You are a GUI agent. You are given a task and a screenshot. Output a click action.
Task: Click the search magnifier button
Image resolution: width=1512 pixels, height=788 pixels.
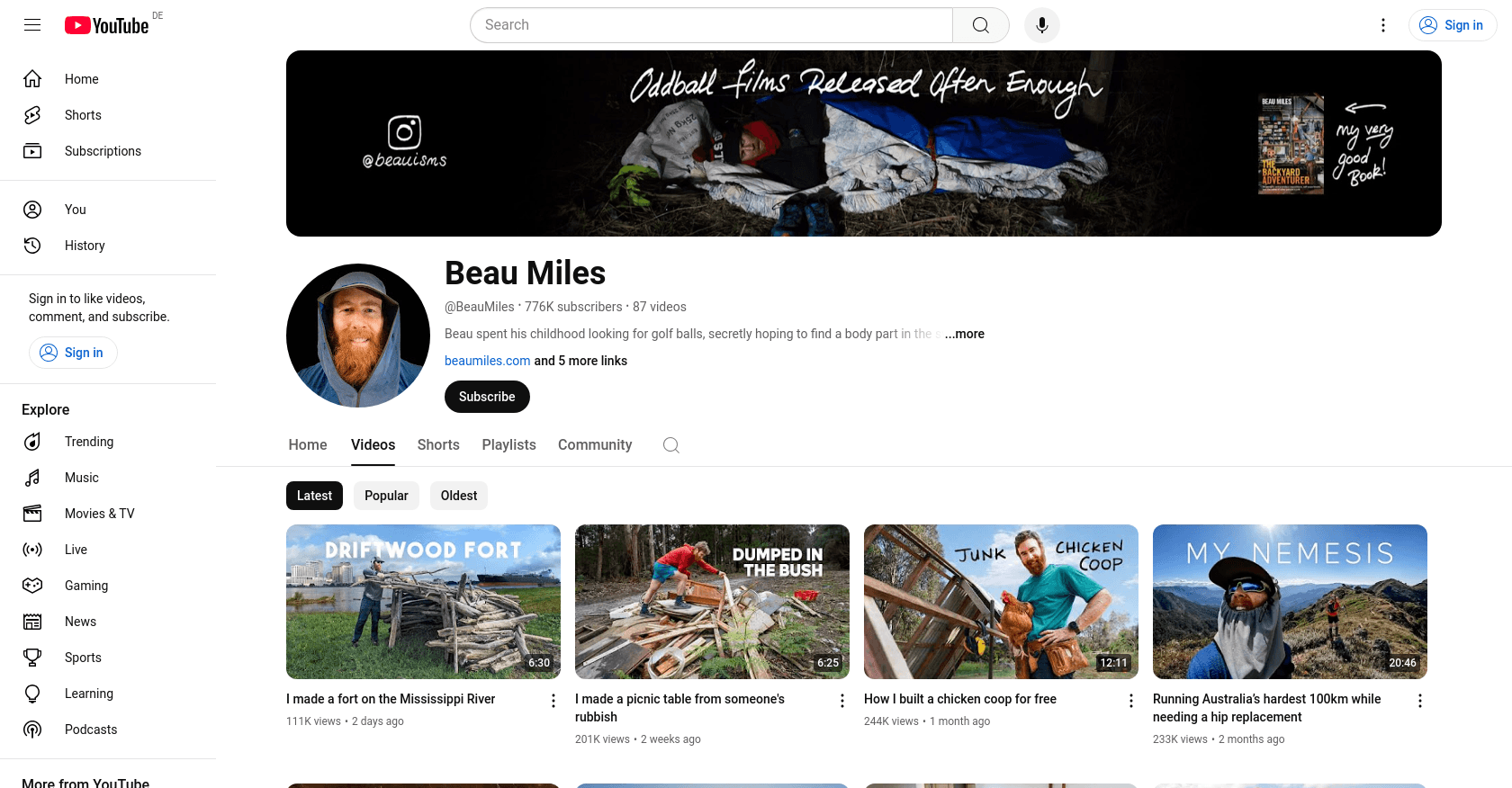pos(981,25)
